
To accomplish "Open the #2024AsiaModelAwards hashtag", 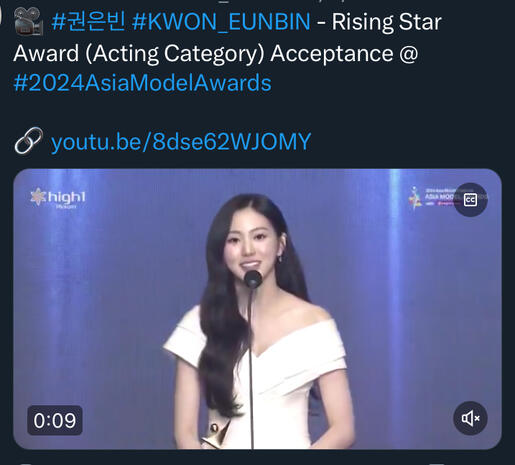I will (x=142, y=83).
